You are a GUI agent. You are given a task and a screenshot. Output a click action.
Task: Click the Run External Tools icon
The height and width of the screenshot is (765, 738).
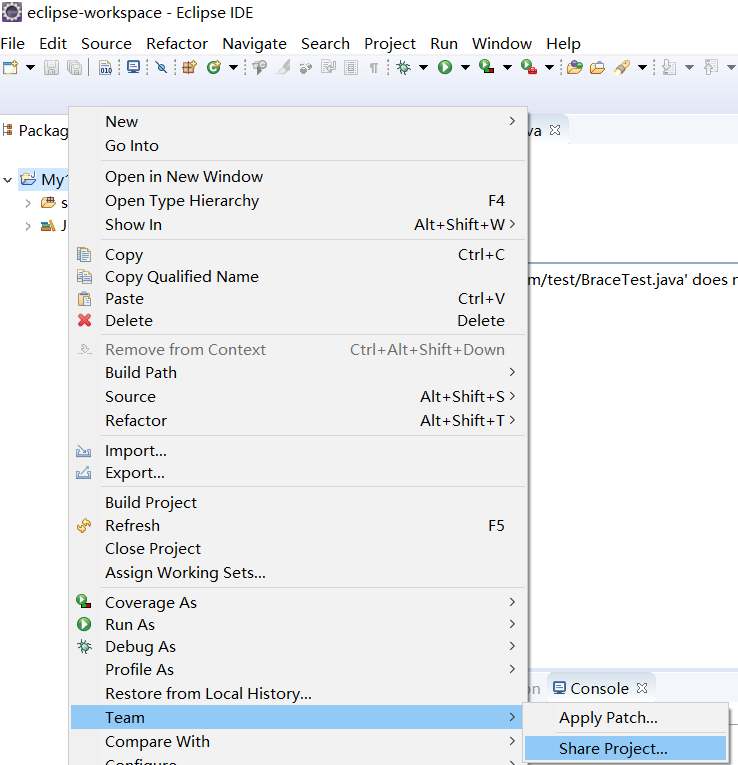pos(529,67)
